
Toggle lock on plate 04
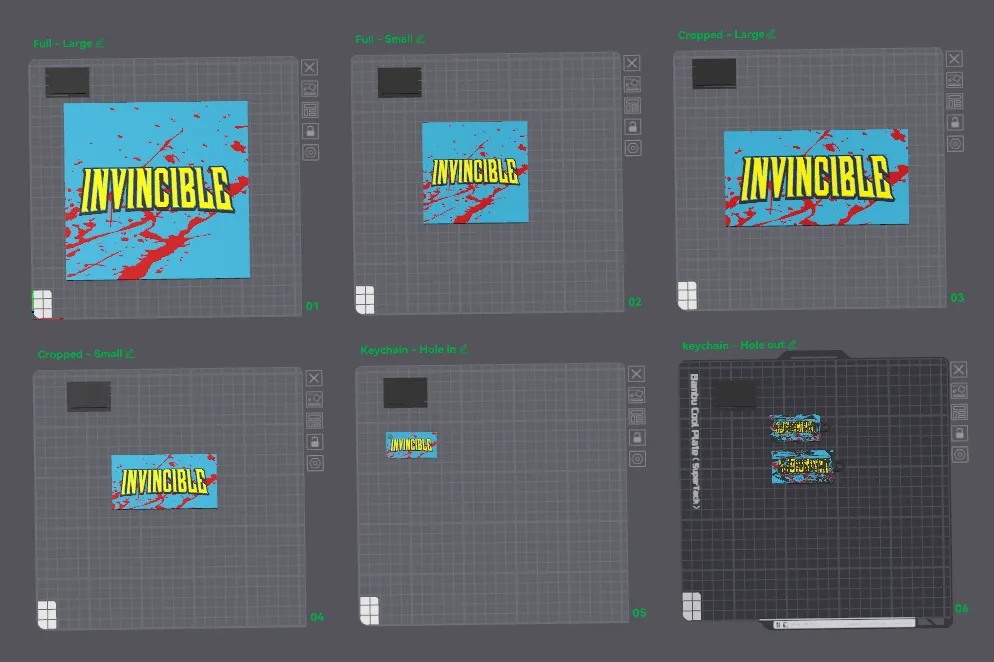[315, 442]
